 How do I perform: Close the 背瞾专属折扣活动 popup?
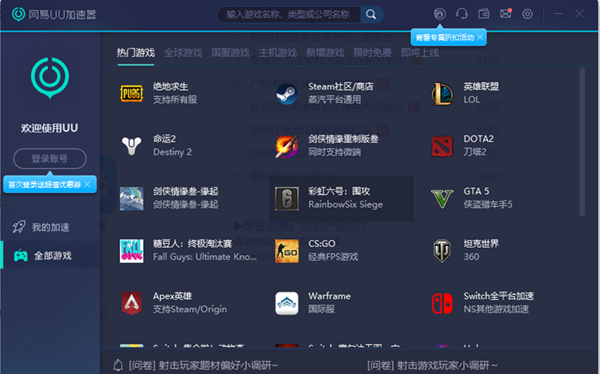coord(480,37)
